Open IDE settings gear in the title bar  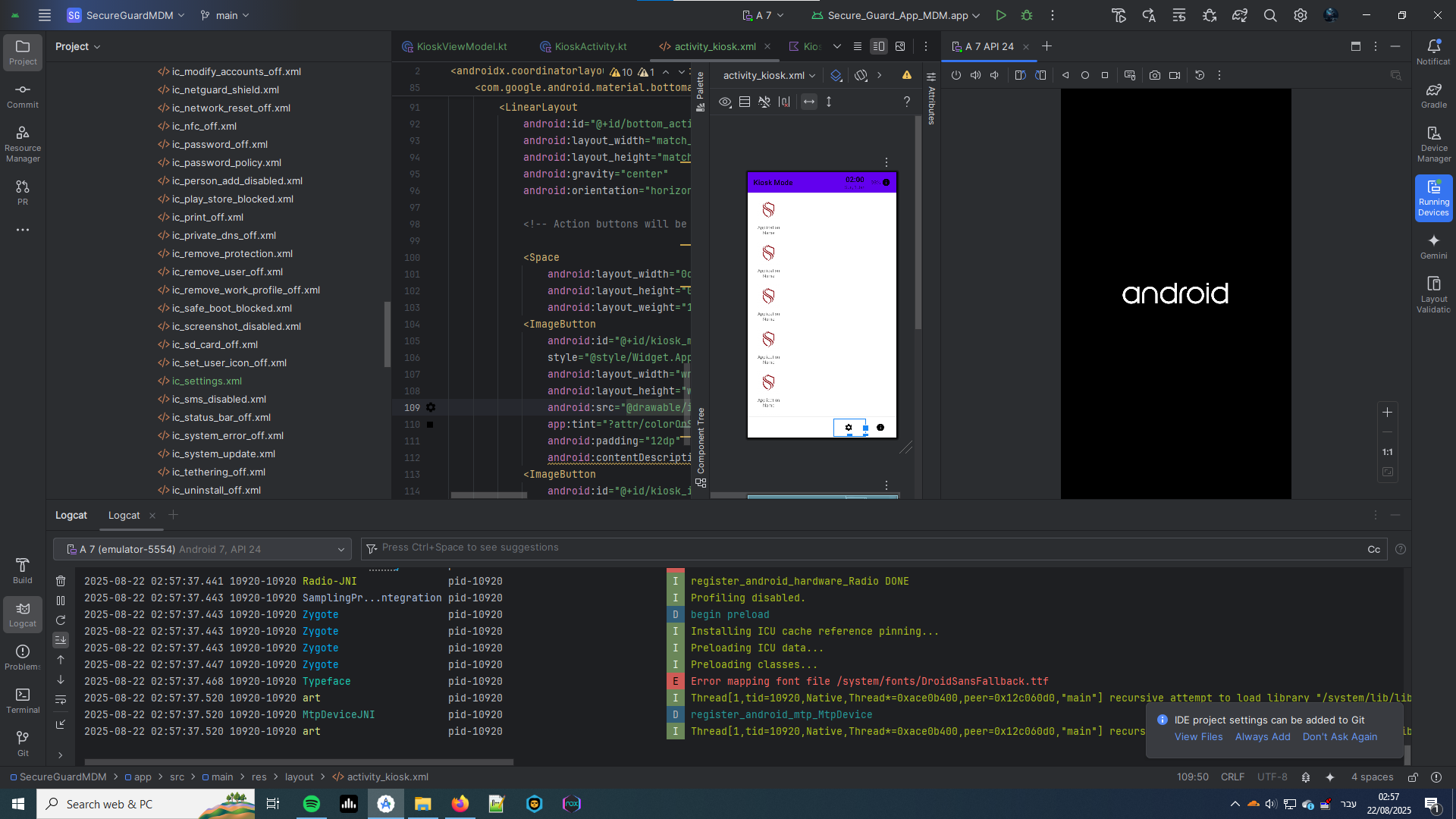(1301, 15)
